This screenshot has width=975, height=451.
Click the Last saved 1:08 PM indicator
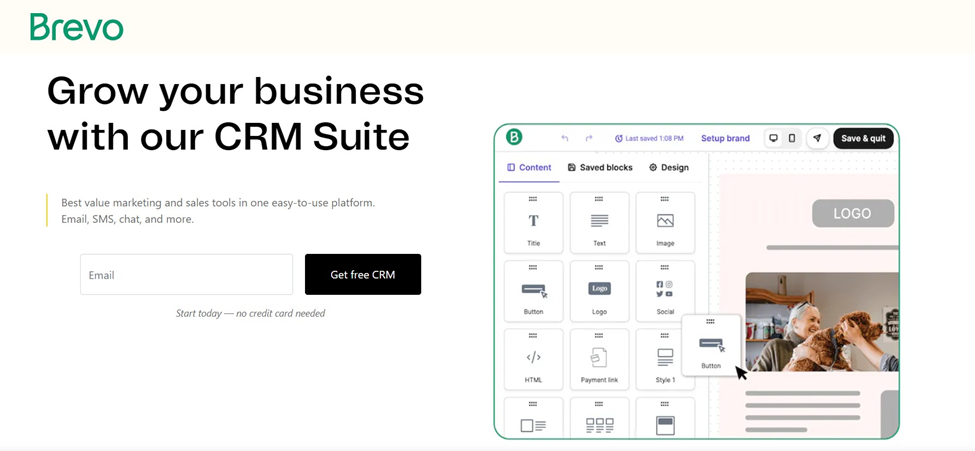pos(649,138)
